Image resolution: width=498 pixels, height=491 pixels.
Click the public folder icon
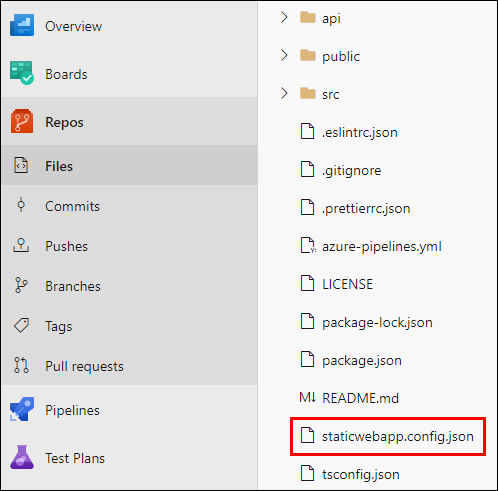point(307,55)
